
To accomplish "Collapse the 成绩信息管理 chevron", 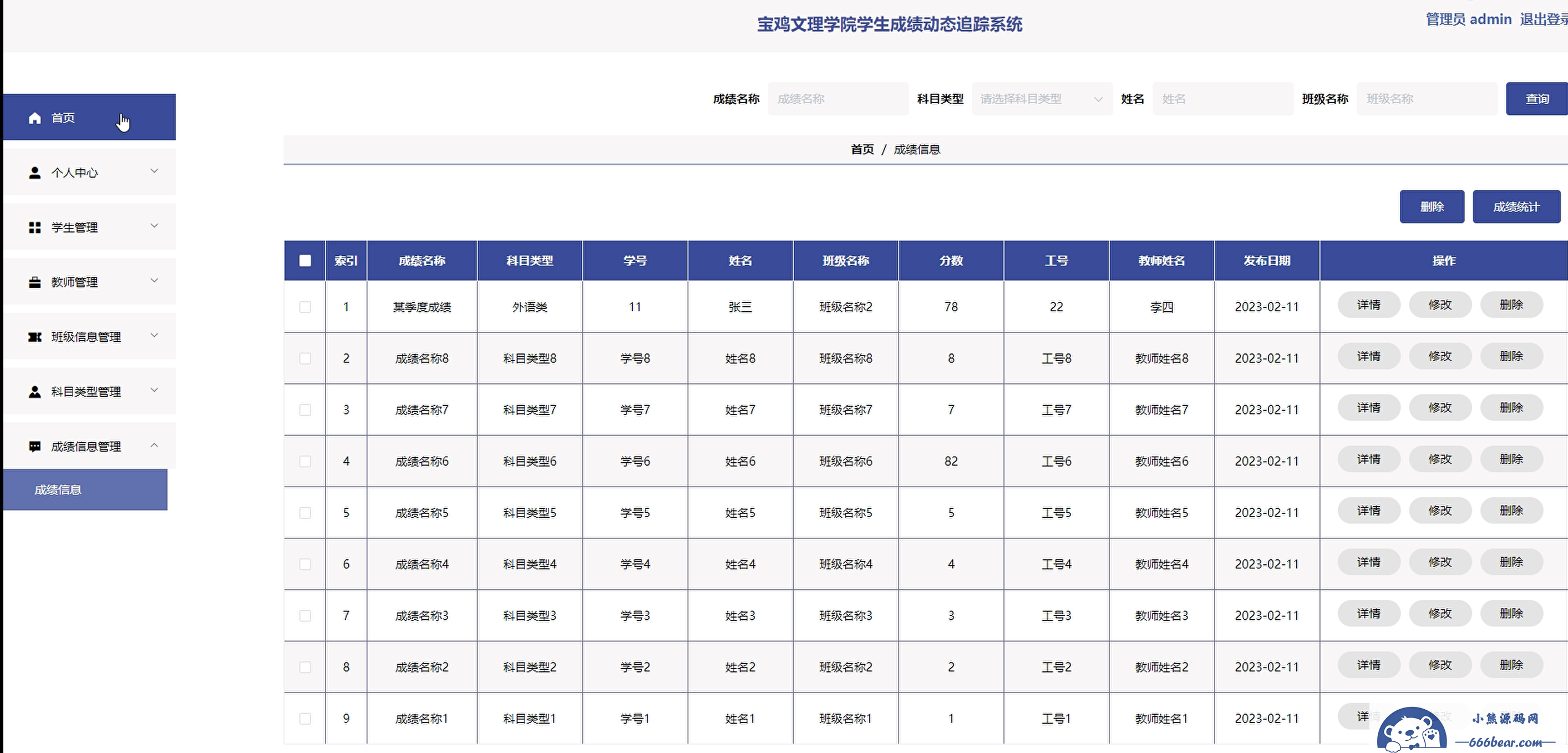I will click(154, 445).
